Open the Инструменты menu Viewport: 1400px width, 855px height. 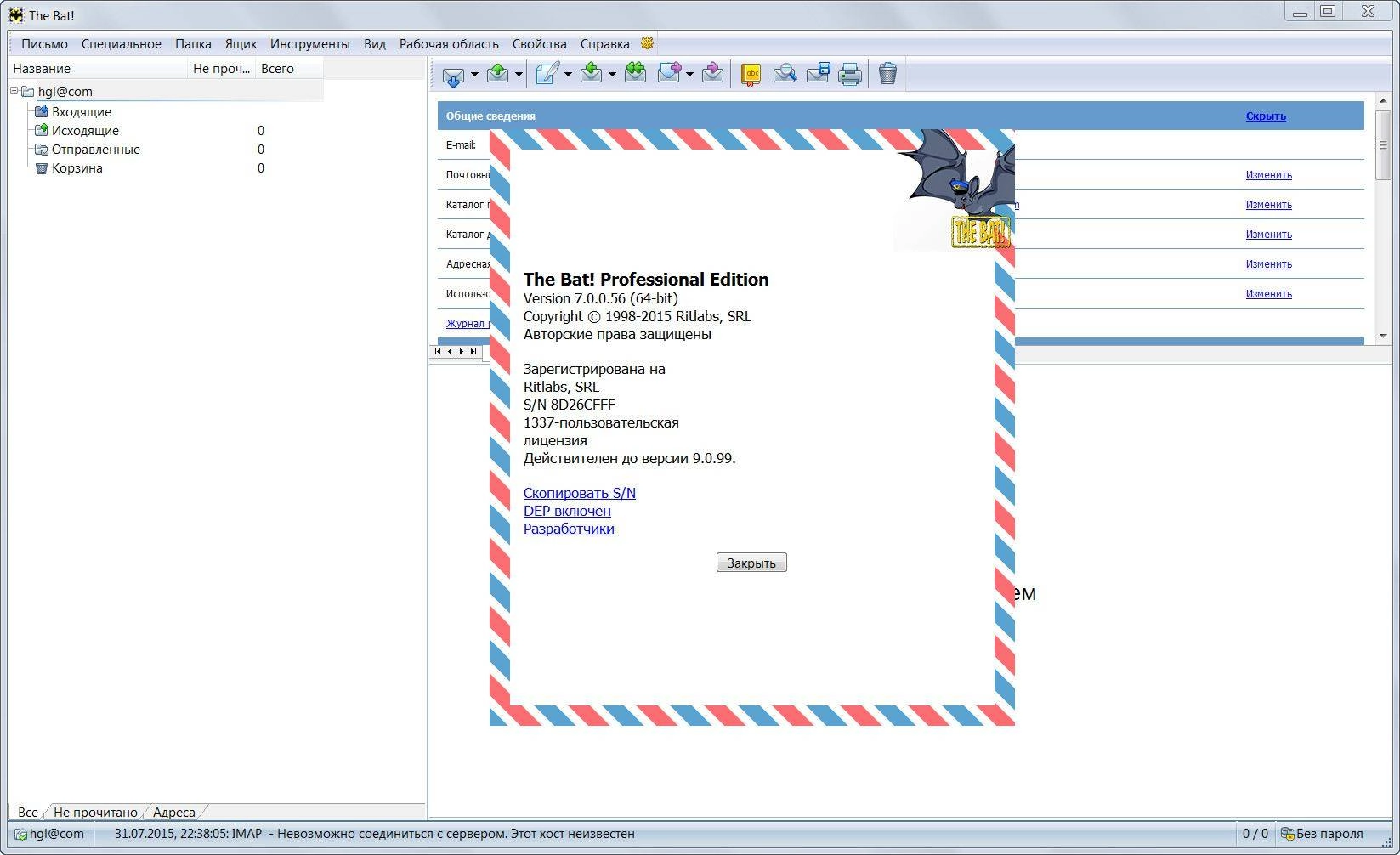(x=309, y=44)
